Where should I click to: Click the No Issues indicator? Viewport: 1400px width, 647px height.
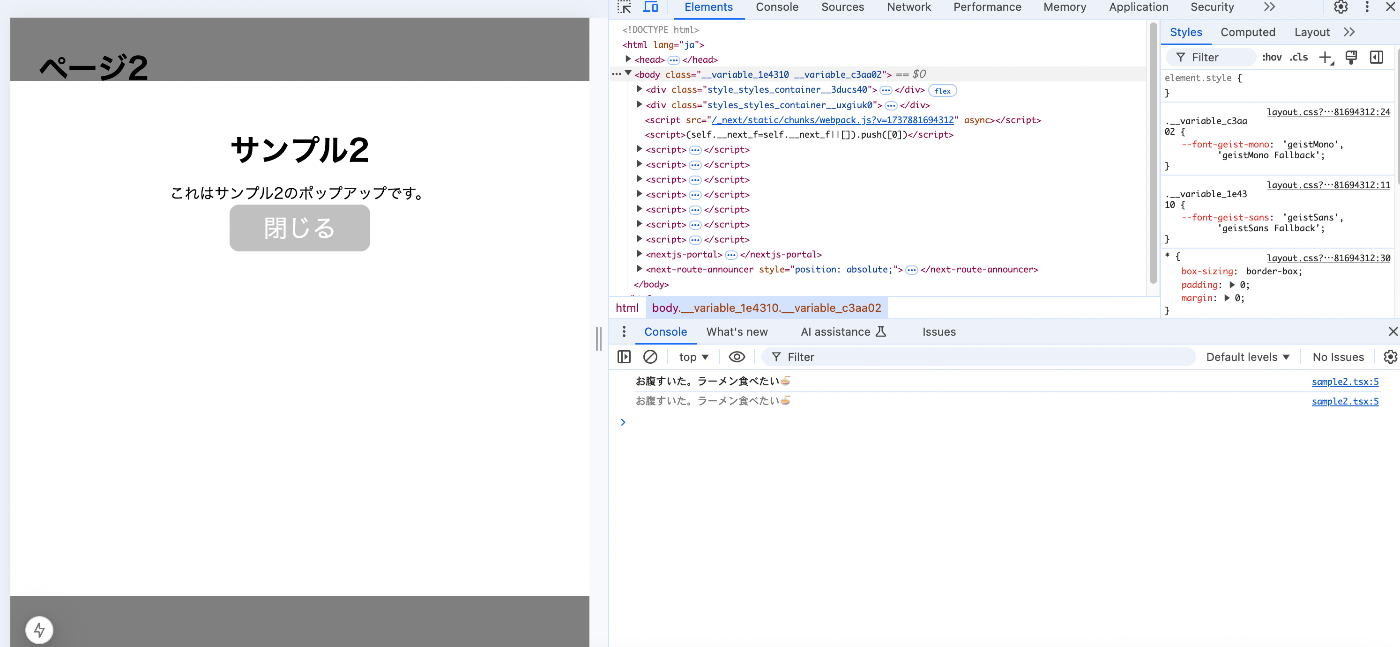1338,357
